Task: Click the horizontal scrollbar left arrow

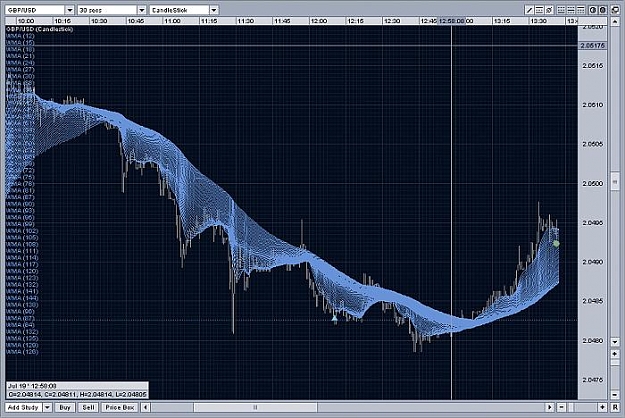Action: (x=146, y=407)
